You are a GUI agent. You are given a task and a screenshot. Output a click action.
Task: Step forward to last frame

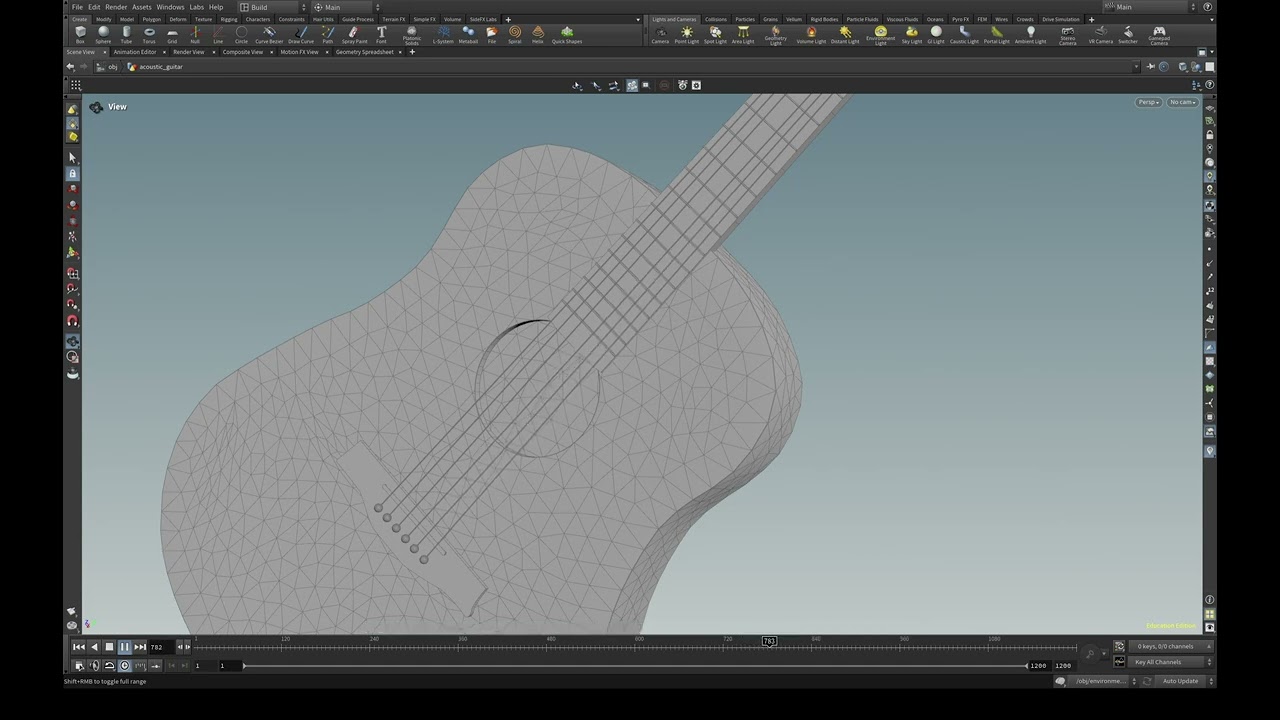140,647
